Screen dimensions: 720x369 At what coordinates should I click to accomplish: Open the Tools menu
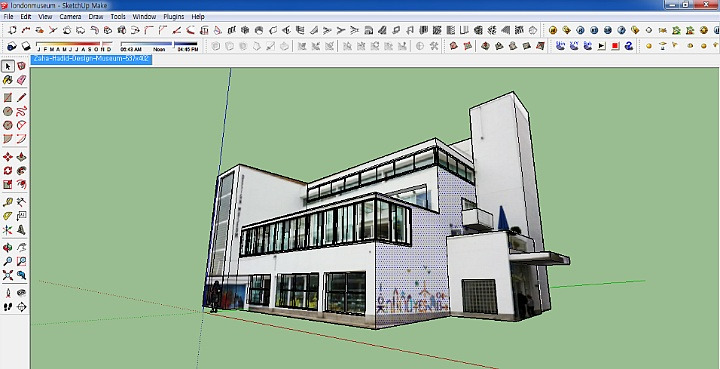(118, 17)
